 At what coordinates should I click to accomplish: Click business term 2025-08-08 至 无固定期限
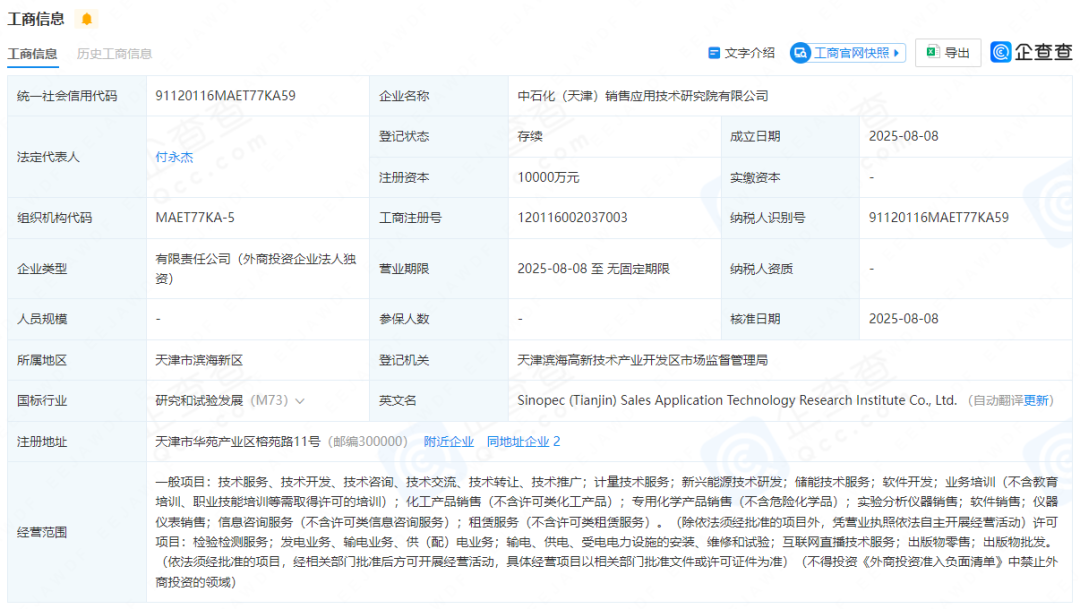(593, 269)
